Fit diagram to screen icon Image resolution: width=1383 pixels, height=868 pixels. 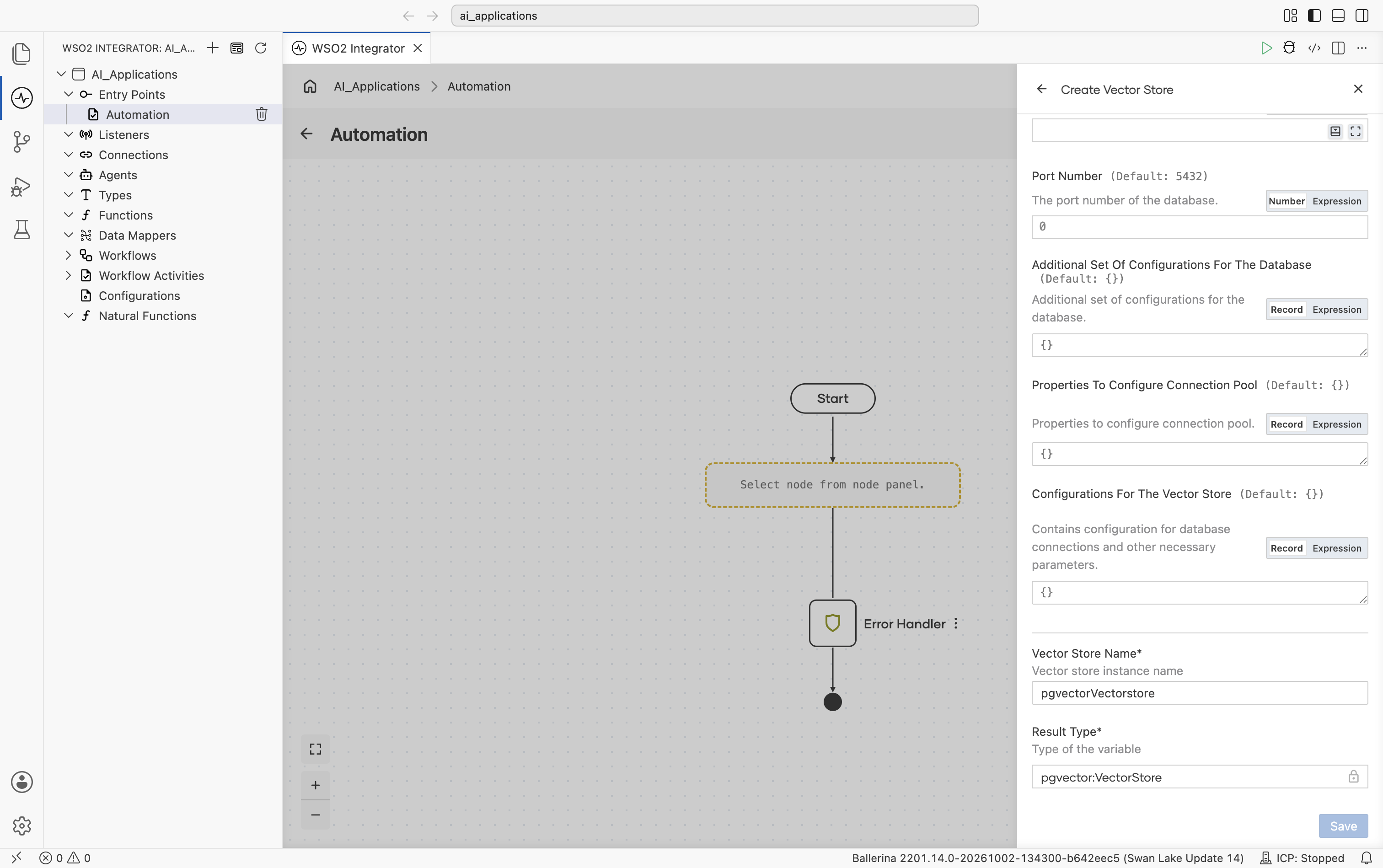315,749
